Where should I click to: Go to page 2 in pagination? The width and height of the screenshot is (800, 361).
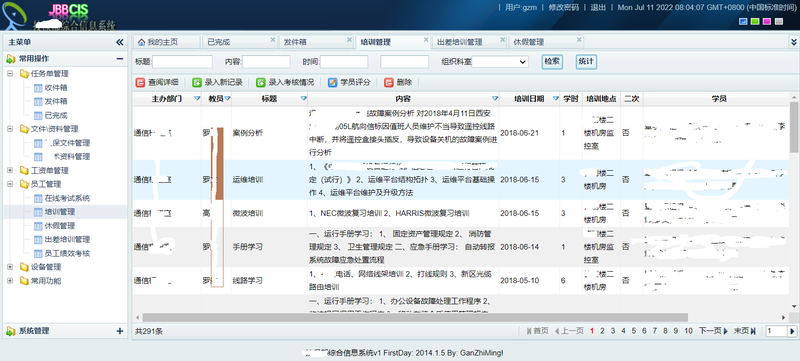point(603,331)
